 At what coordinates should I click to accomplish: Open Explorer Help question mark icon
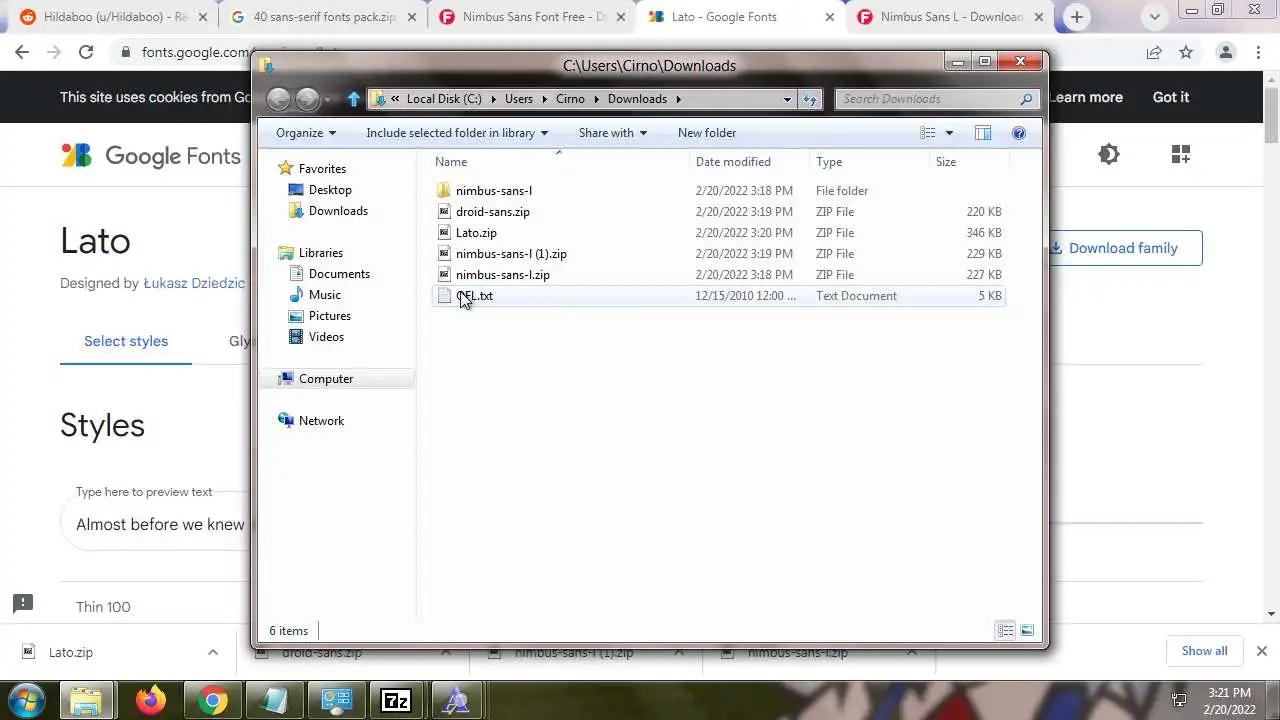pos(1019,133)
